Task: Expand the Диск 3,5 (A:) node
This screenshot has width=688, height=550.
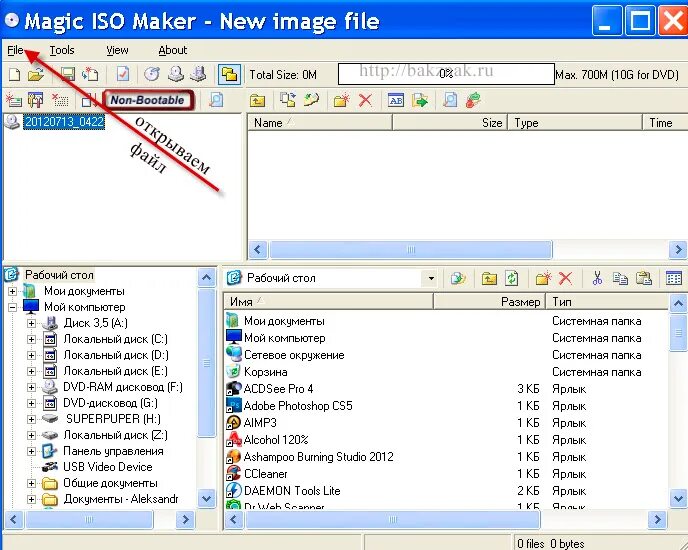Action: coord(31,324)
